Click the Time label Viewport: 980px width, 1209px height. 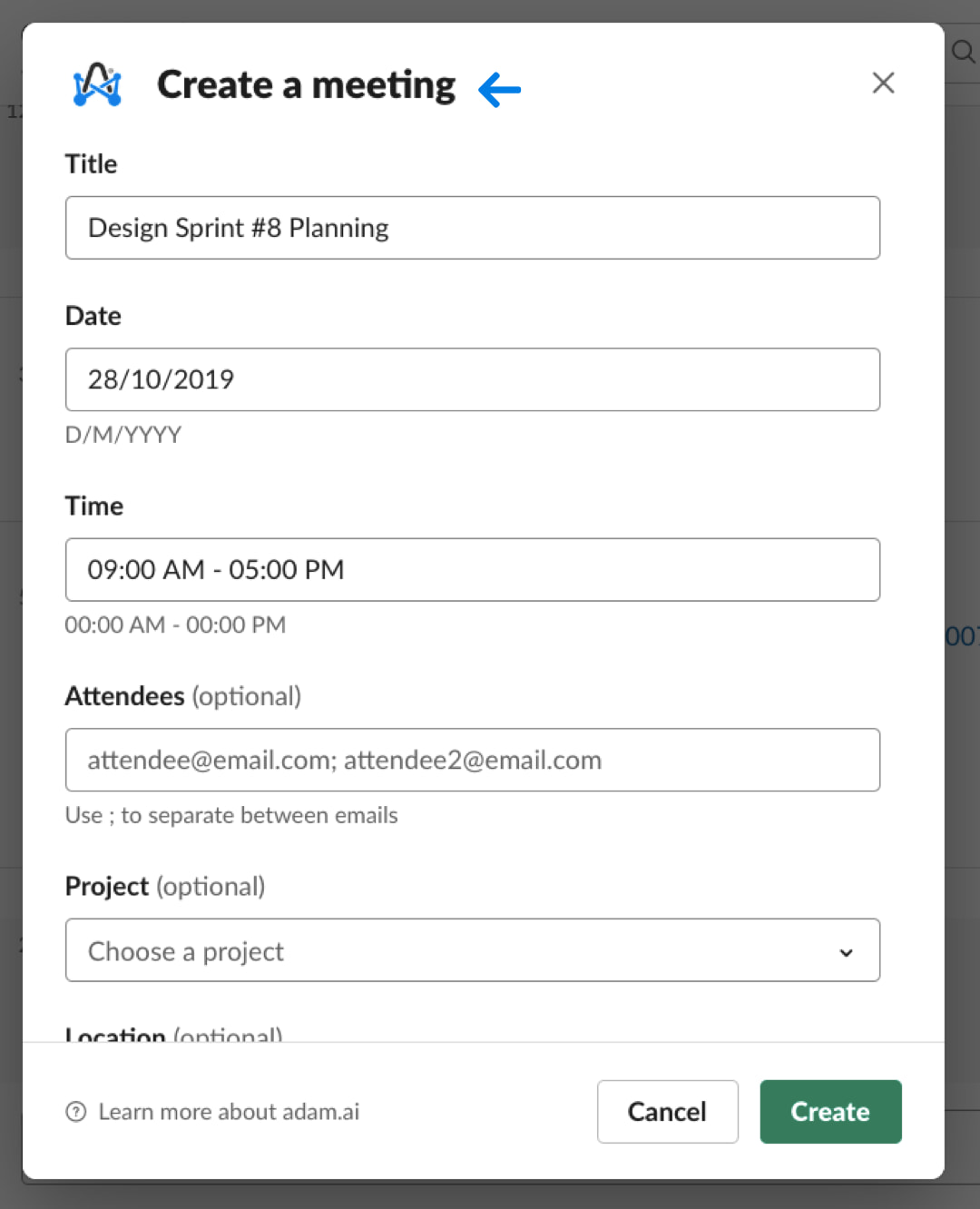click(94, 506)
